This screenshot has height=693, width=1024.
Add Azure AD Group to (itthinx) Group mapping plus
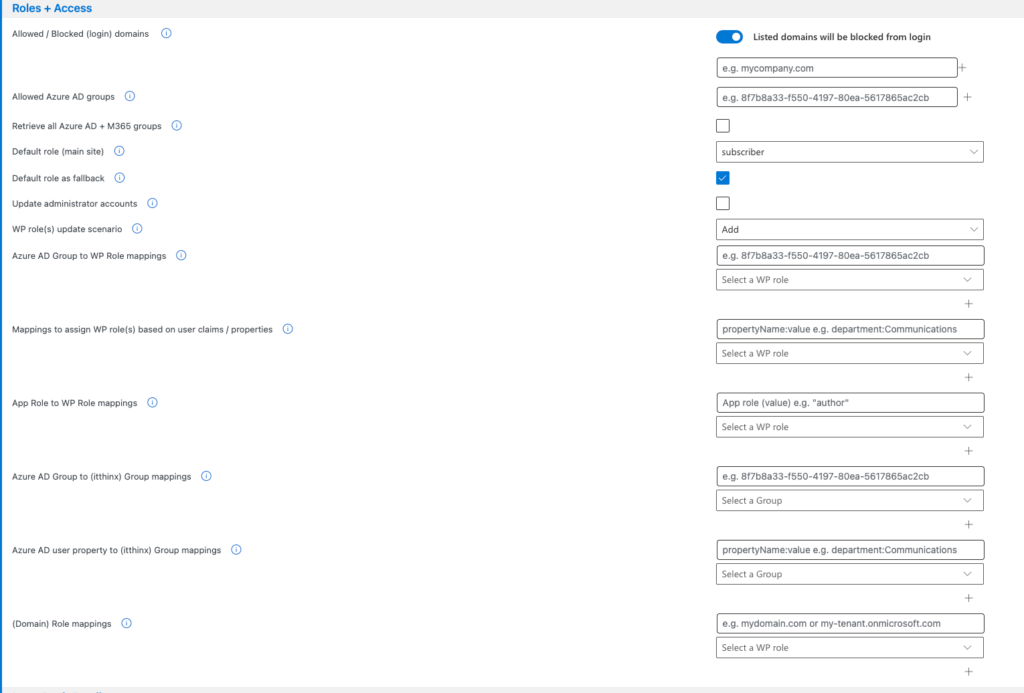pos(968,524)
